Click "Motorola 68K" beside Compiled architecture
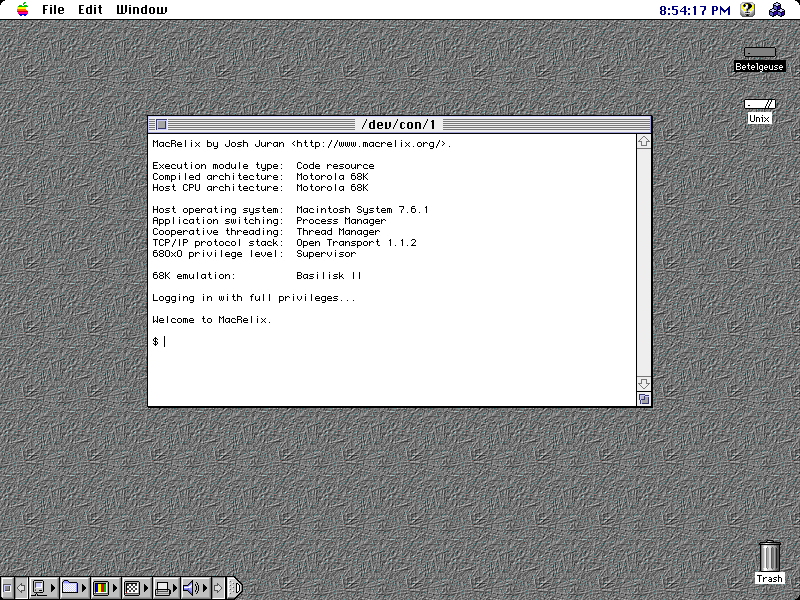800x600 pixels. pos(332,177)
